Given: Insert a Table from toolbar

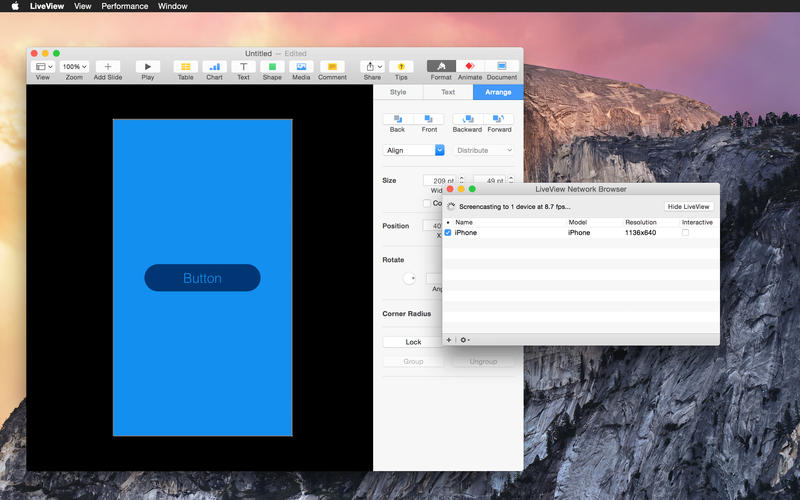Looking at the screenshot, I should pyautogui.click(x=185, y=66).
